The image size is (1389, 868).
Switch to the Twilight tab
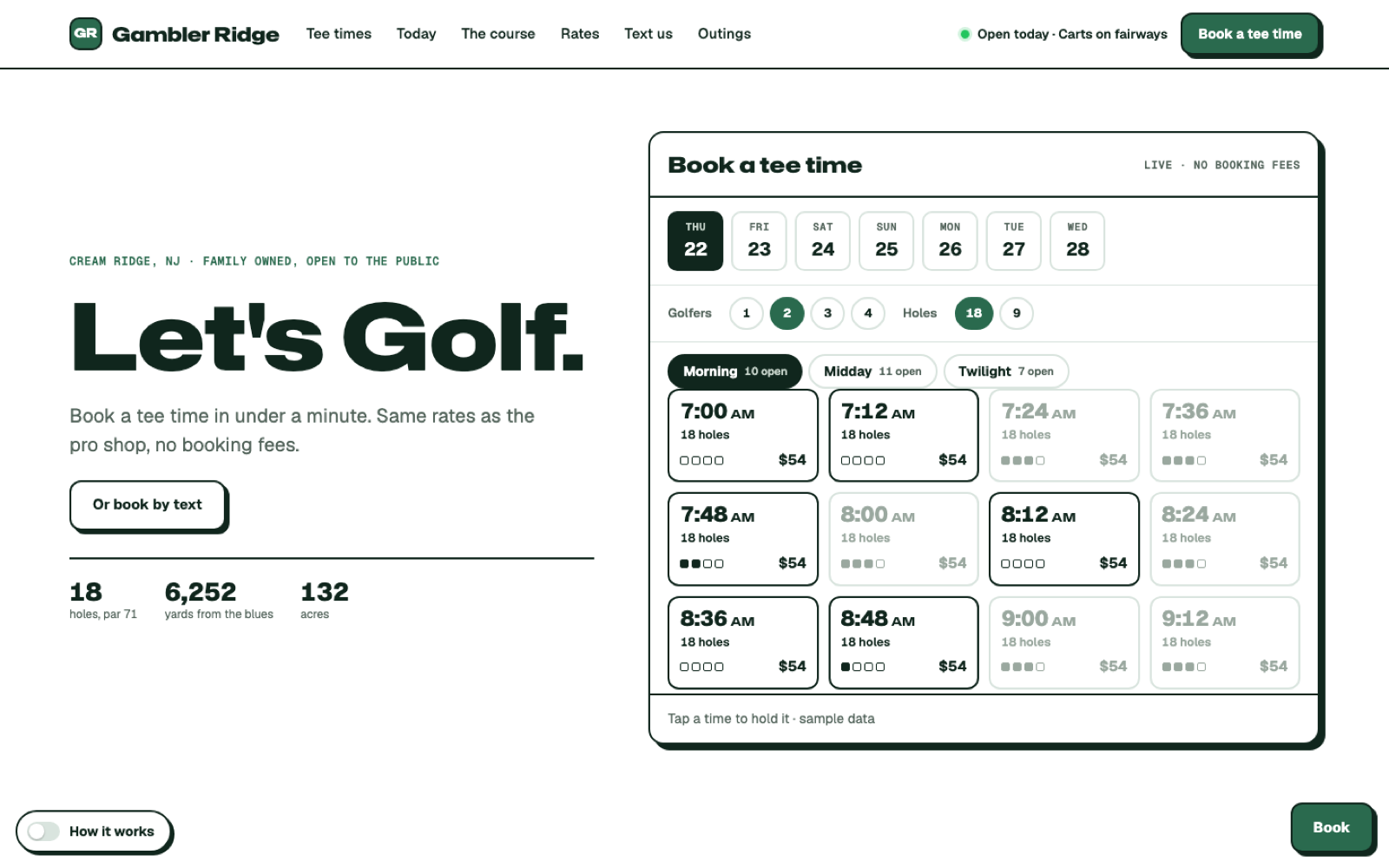point(1006,372)
